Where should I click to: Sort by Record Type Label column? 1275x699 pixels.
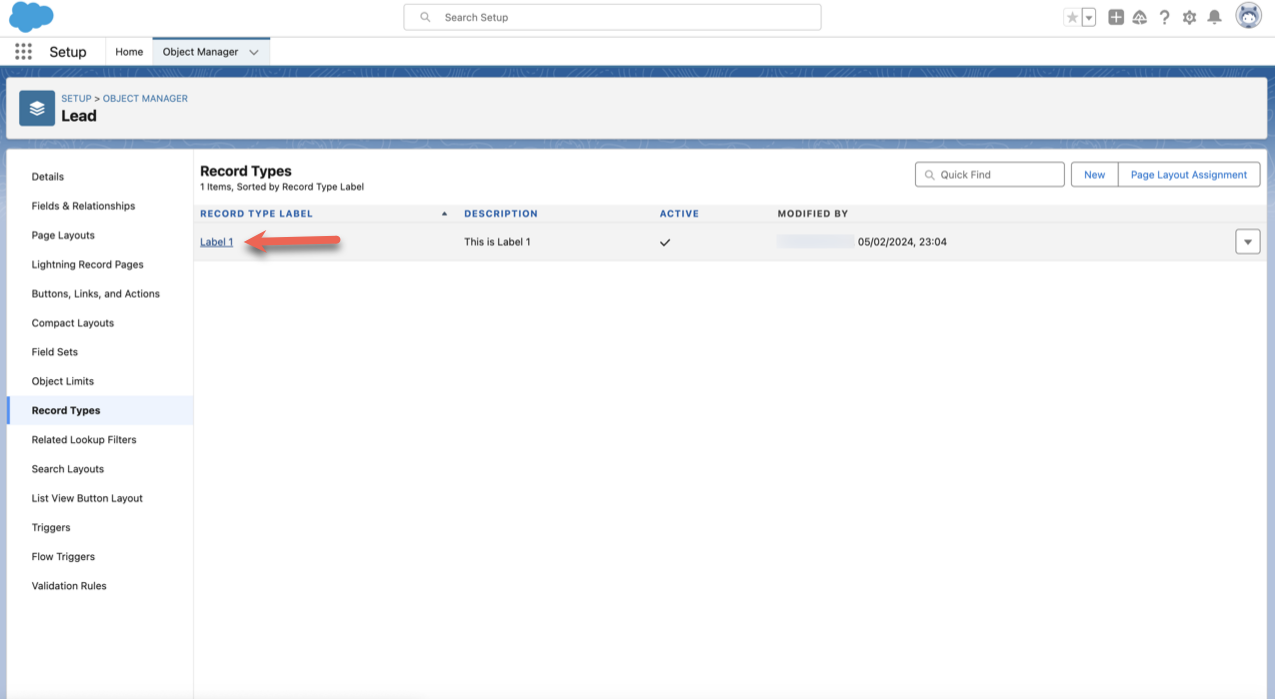tap(256, 214)
